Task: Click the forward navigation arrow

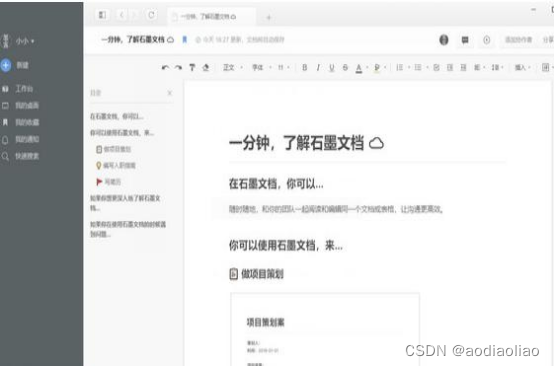Action: pos(134,15)
